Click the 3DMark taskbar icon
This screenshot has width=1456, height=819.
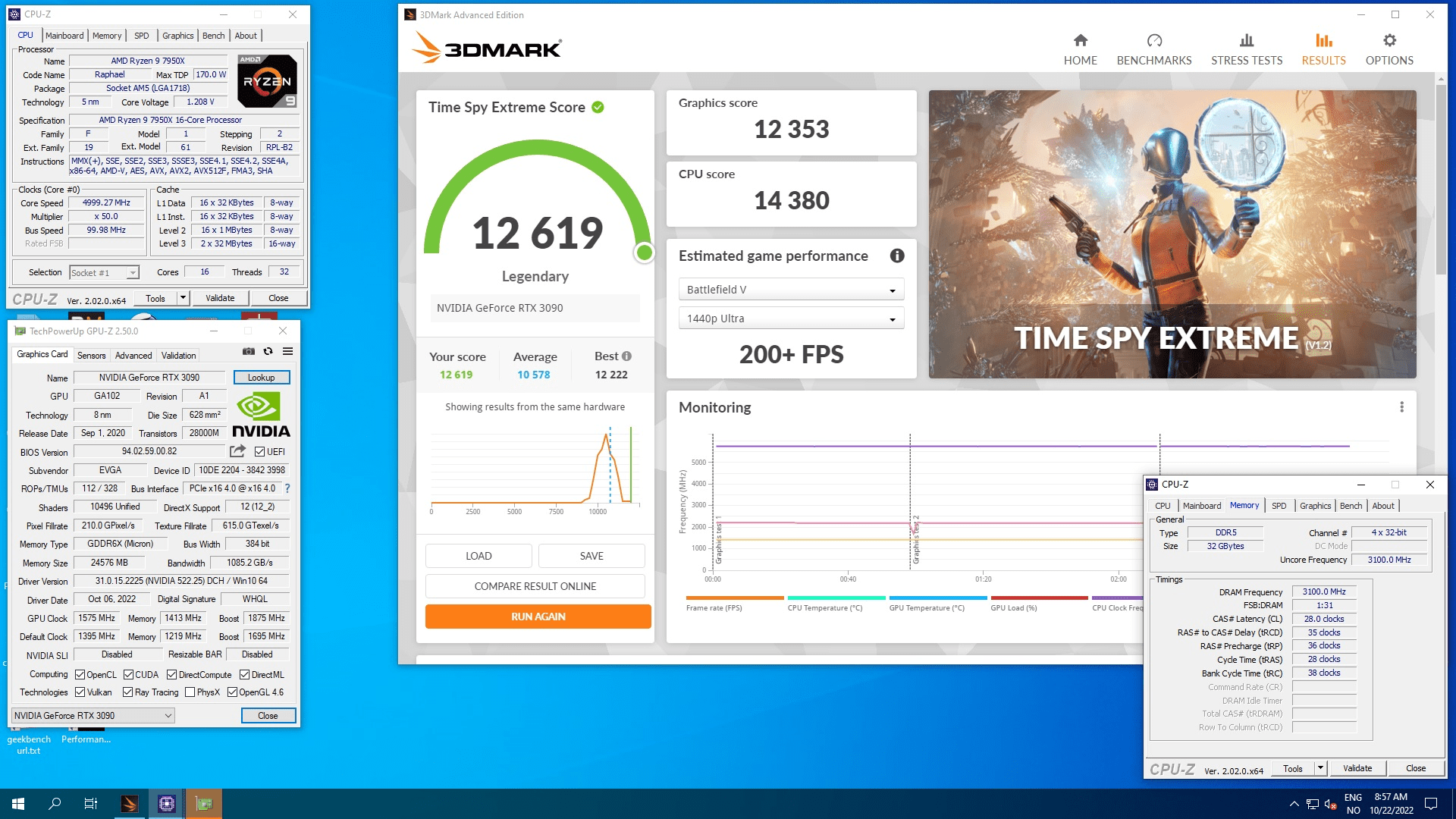tap(130, 804)
